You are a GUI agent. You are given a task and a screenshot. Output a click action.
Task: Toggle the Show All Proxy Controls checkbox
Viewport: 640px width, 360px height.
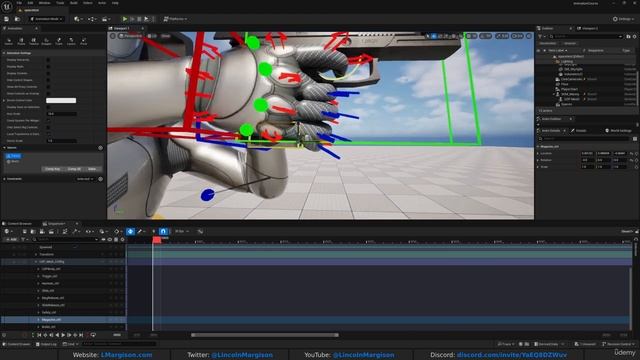click(48, 87)
